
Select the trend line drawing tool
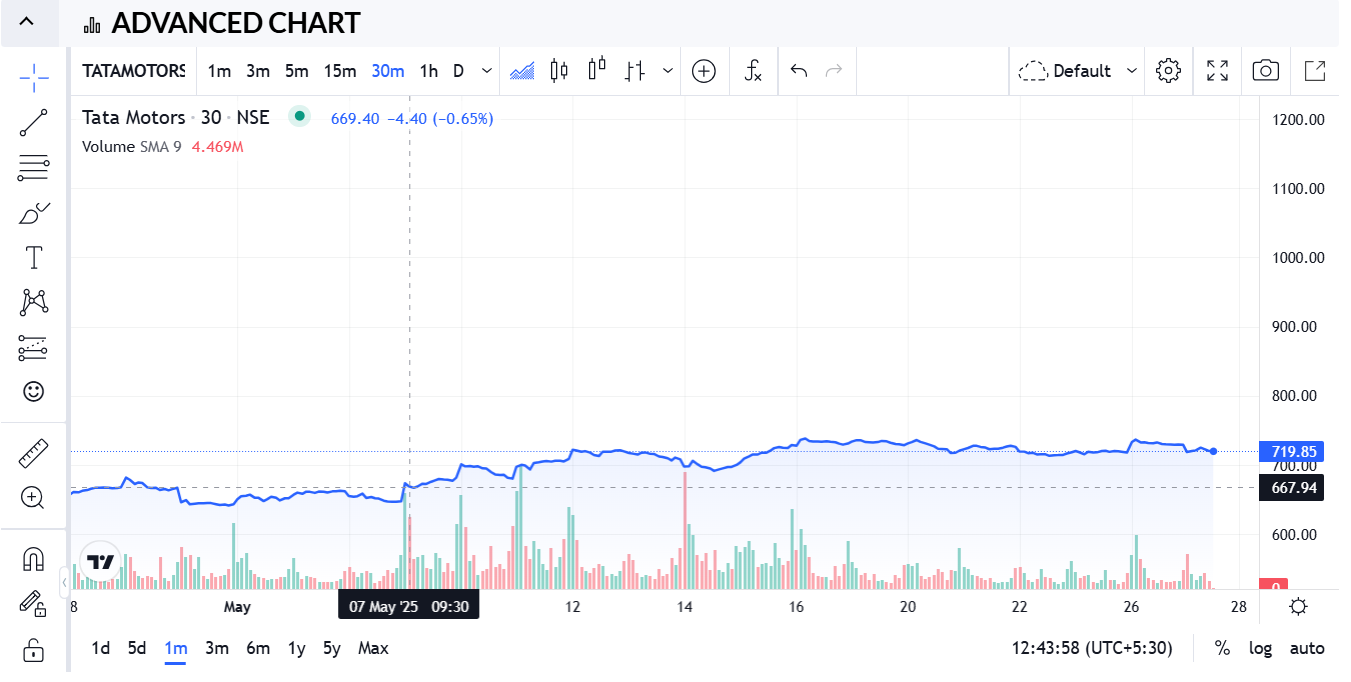33,123
